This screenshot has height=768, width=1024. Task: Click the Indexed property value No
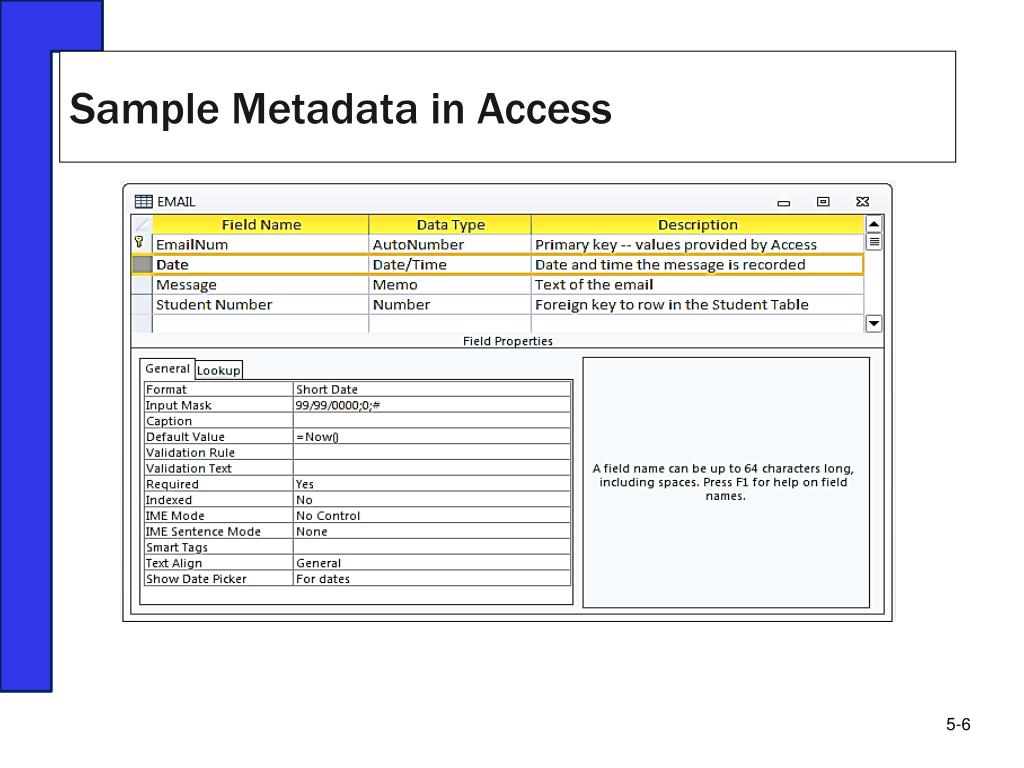coord(432,500)
